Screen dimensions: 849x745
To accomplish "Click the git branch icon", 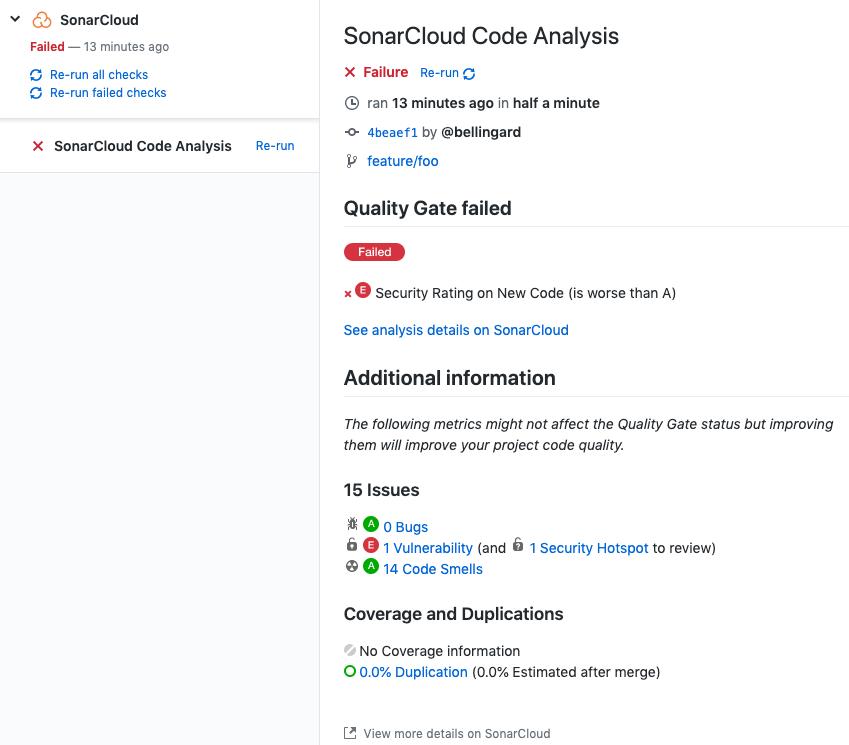I will (351, 161).
